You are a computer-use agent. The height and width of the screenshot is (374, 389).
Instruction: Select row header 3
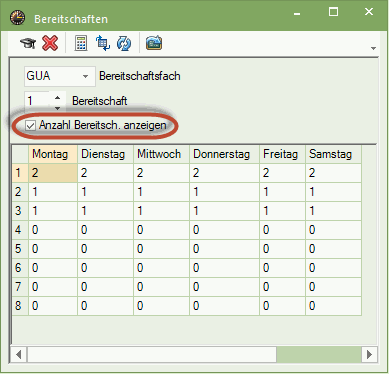(20, 211)
